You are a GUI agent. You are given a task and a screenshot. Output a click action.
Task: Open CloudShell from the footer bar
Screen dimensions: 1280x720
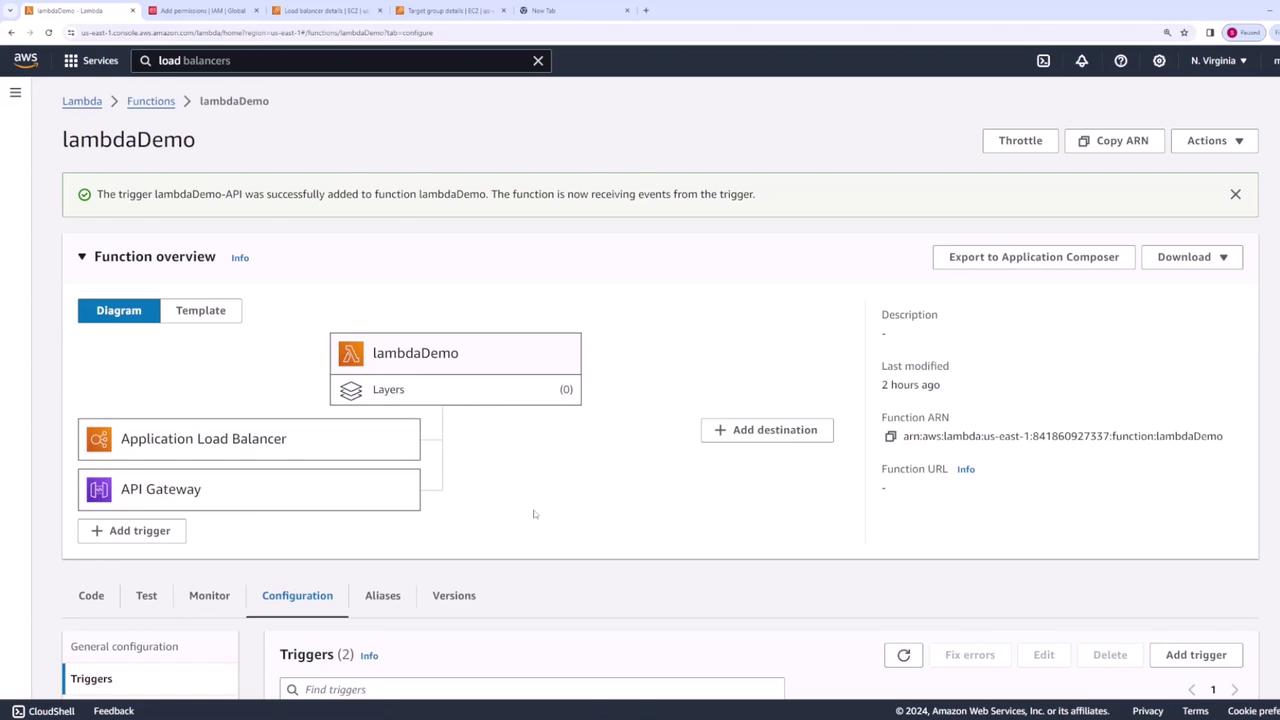pos(43,711)
